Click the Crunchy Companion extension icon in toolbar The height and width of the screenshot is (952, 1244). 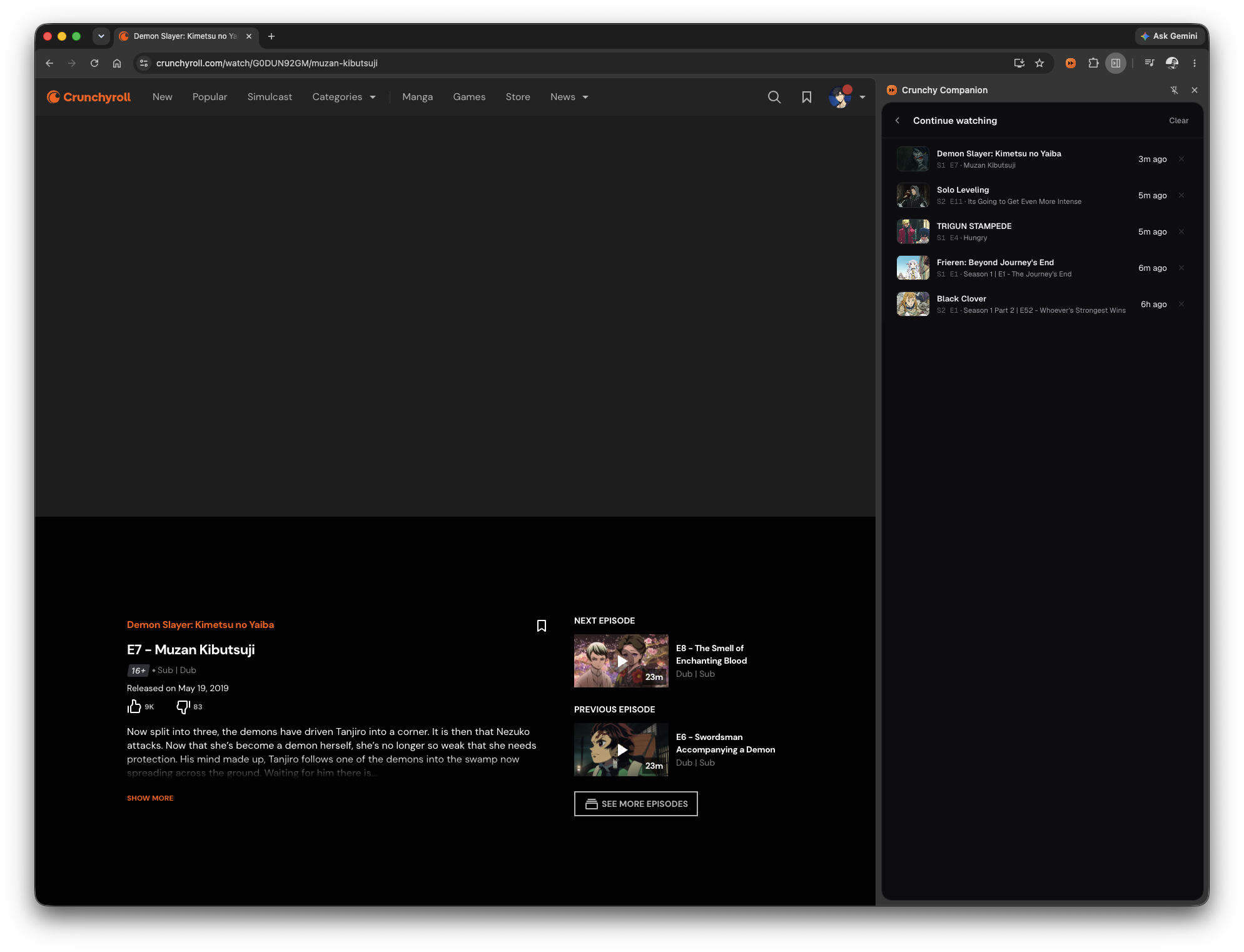click(1071, 63)
